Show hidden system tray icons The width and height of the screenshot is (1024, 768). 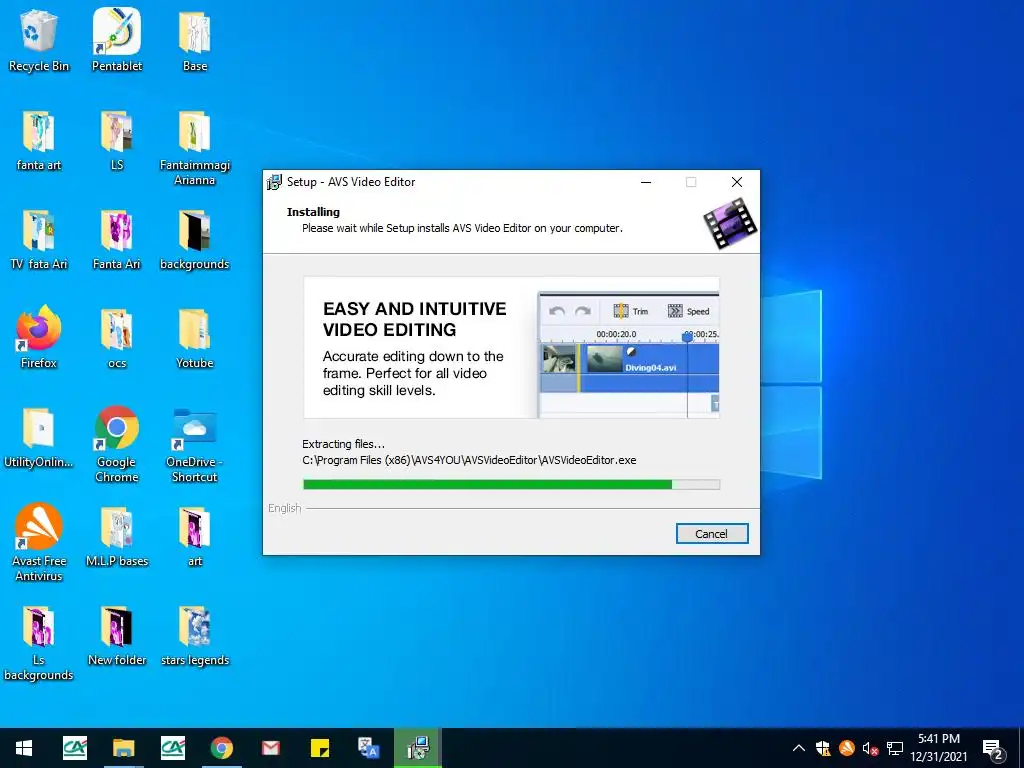point(798,748)
